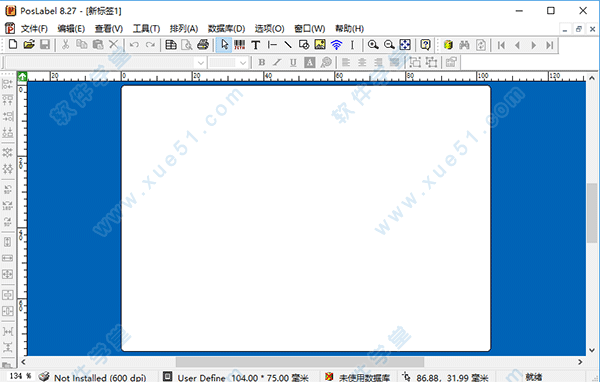The height and width of the screenshot is (382, 600).
Task: Copy the selected object
Action: coord(82,45)
